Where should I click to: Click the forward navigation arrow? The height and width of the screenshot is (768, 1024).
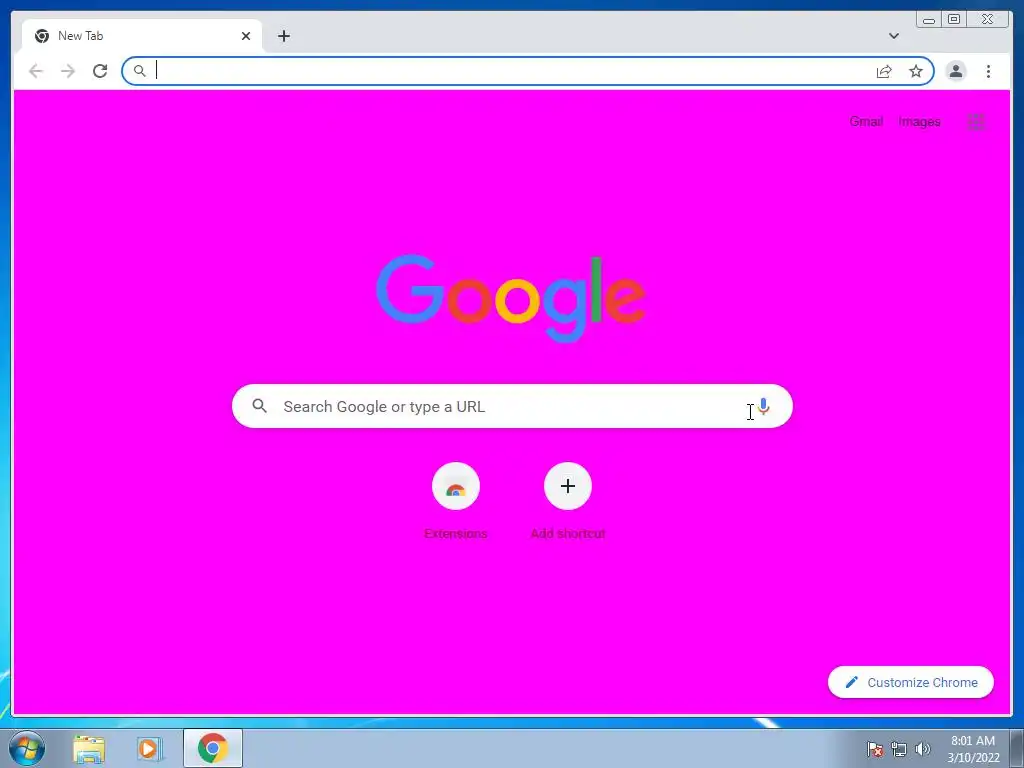68,71
